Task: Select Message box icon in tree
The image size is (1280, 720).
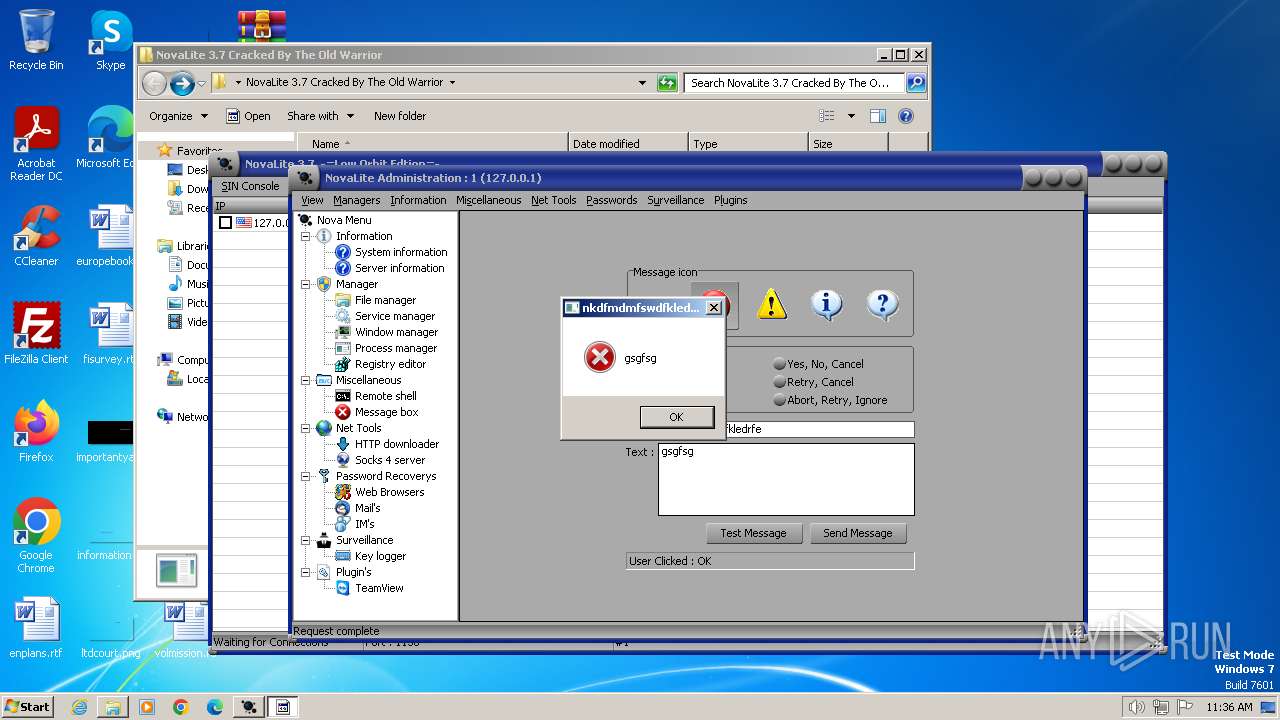Action: pos(343,412)
